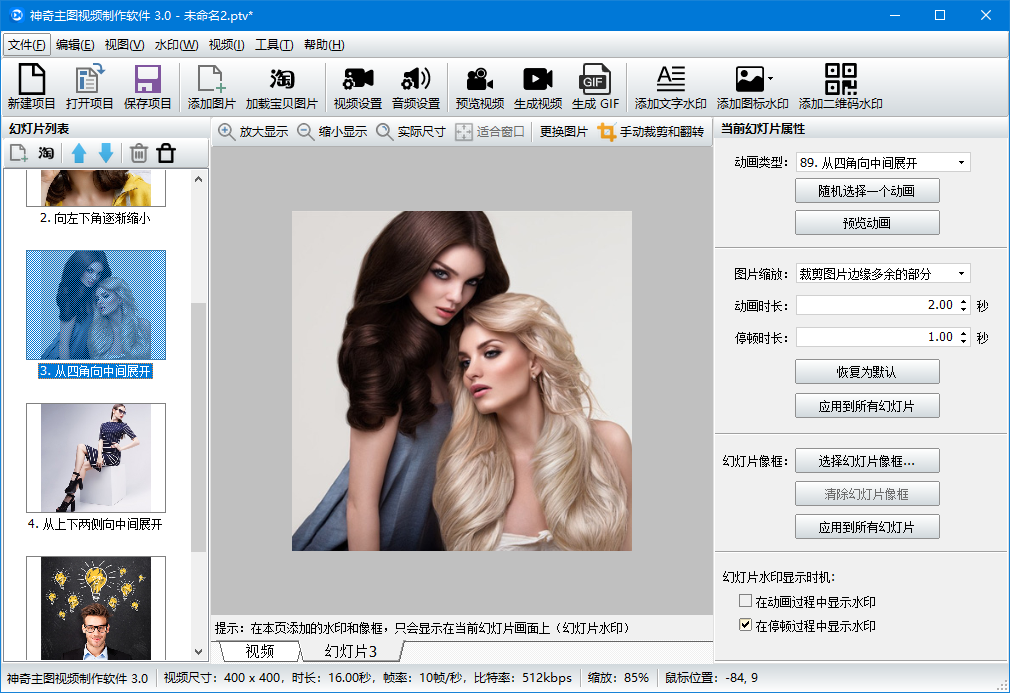Click 预览视频 to preview the video
The width and height of the screenshot is (1010, 693).
tap(480, 86)
